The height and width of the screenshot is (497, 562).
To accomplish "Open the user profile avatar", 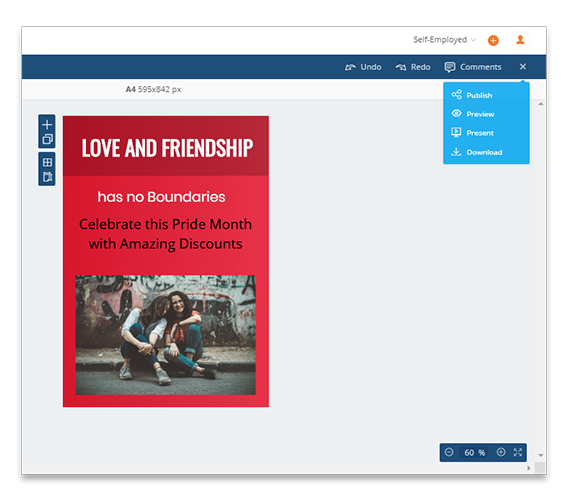I will (520, 40).
